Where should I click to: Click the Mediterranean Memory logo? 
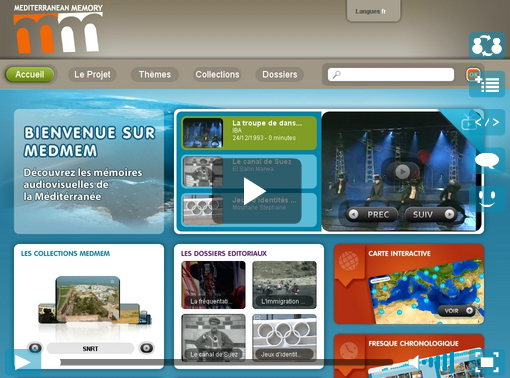point(58,29)
